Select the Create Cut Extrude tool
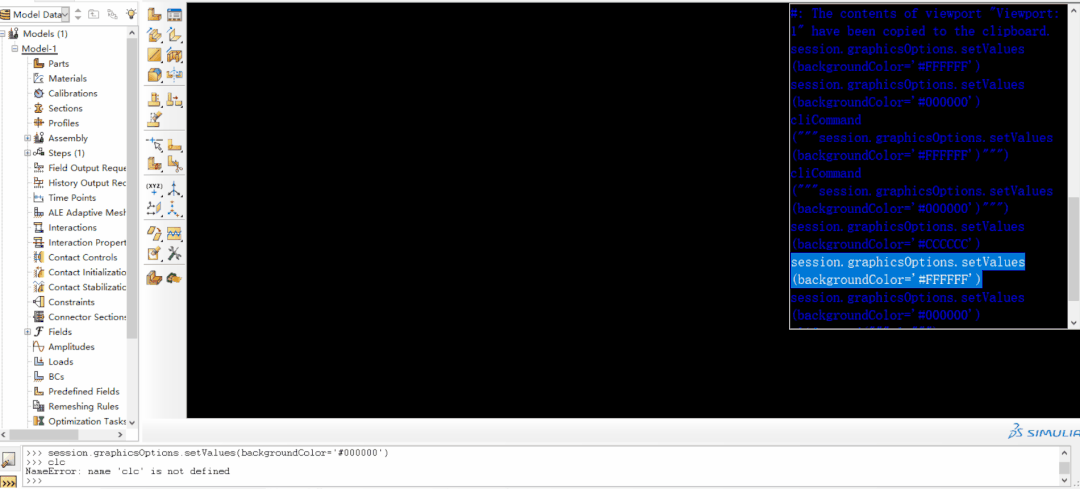Image resolution: width=1080 pixels, height=489 pixels. 174,55
